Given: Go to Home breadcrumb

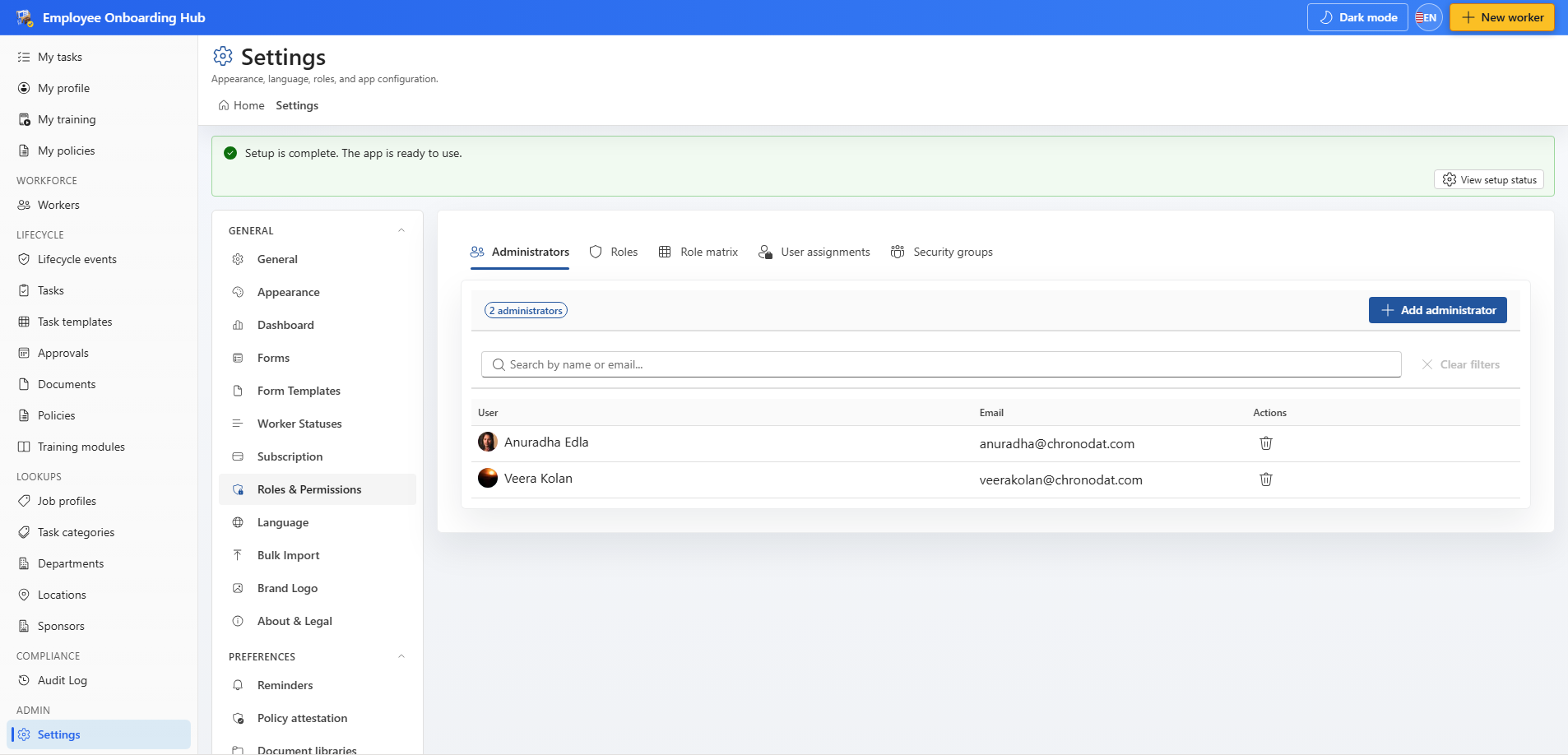Looking at the screenshot, I should point(242,105).
